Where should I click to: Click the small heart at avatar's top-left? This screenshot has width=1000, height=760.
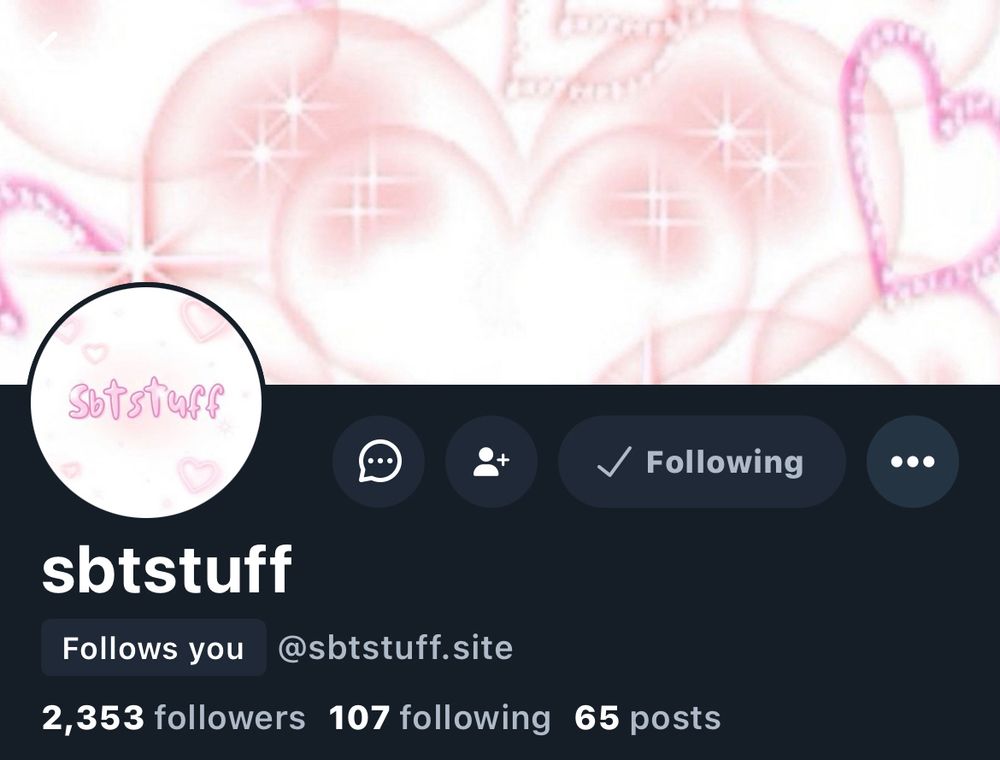coord(95,352)
